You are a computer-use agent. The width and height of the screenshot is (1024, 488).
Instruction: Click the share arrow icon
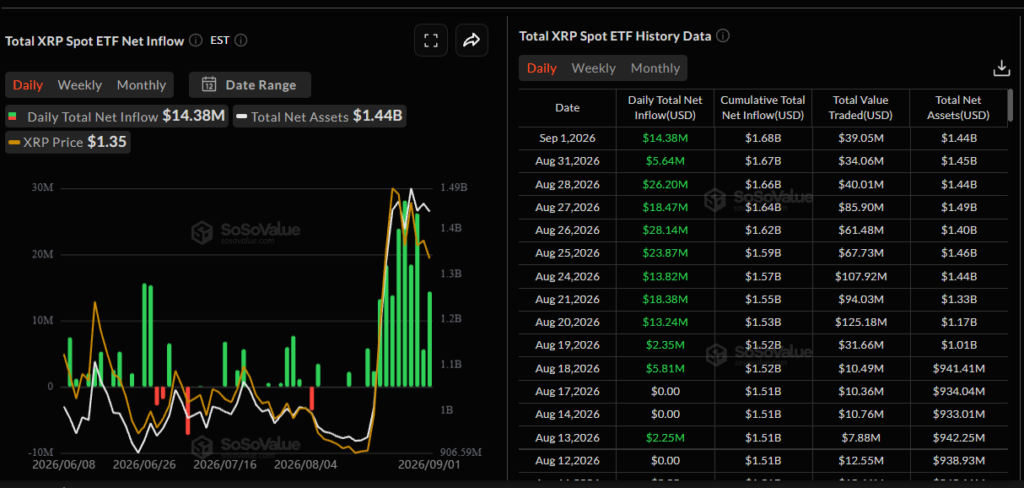click(472, 41)
